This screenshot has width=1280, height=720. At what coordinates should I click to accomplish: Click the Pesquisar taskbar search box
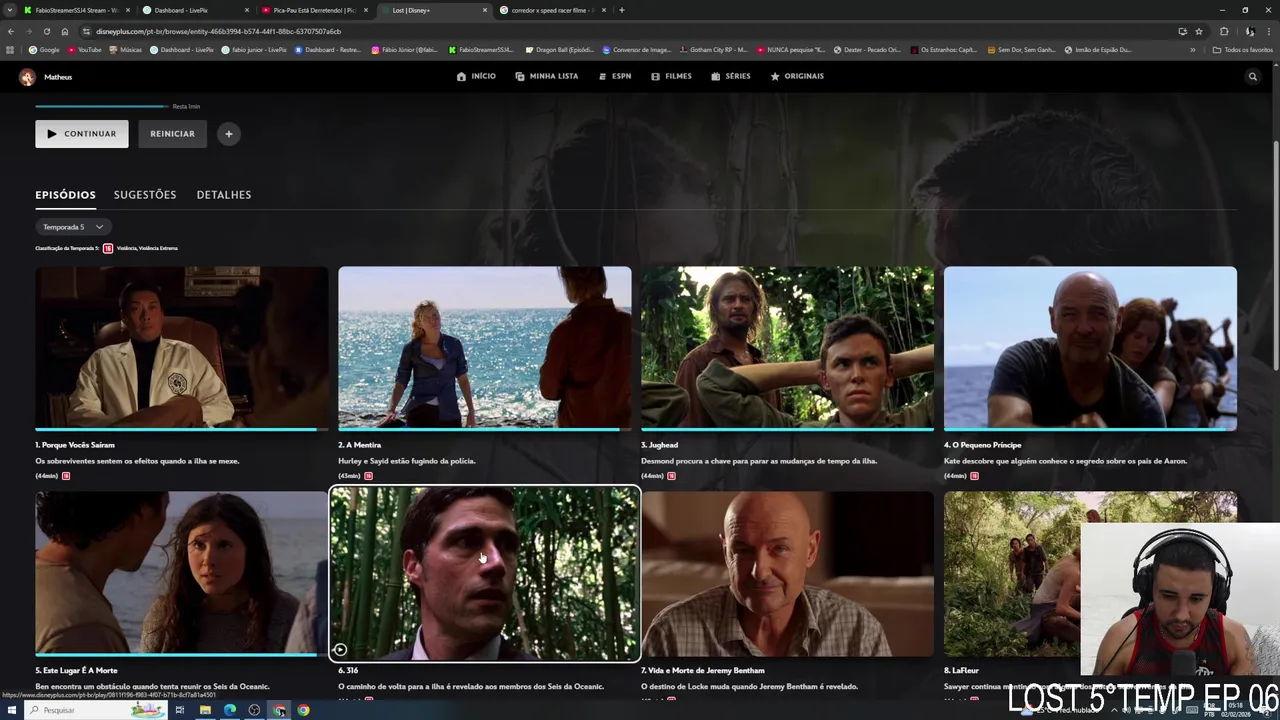click(95, 710)
